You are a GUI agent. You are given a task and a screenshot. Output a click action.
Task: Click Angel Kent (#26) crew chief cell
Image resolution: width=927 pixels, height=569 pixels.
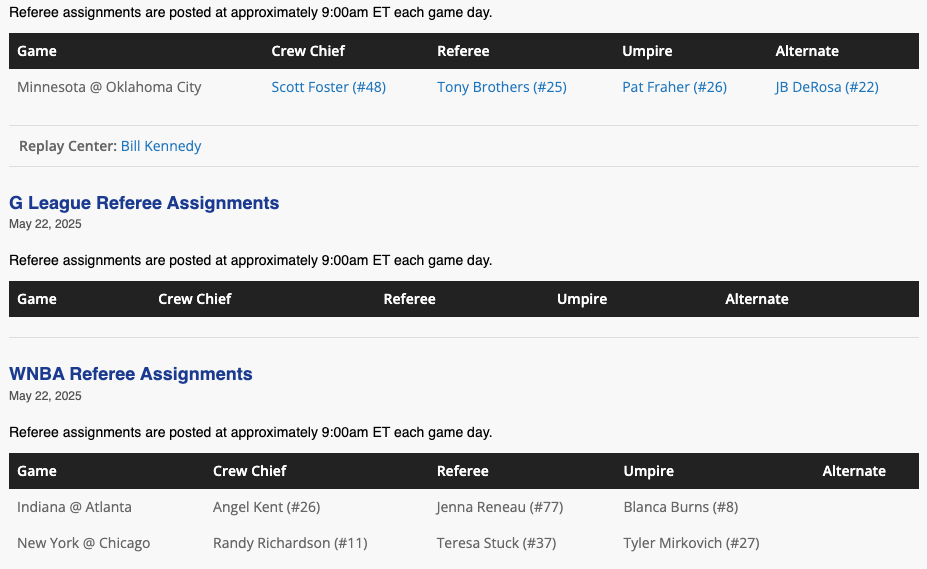pyautogui.click(x=266, y=507)
